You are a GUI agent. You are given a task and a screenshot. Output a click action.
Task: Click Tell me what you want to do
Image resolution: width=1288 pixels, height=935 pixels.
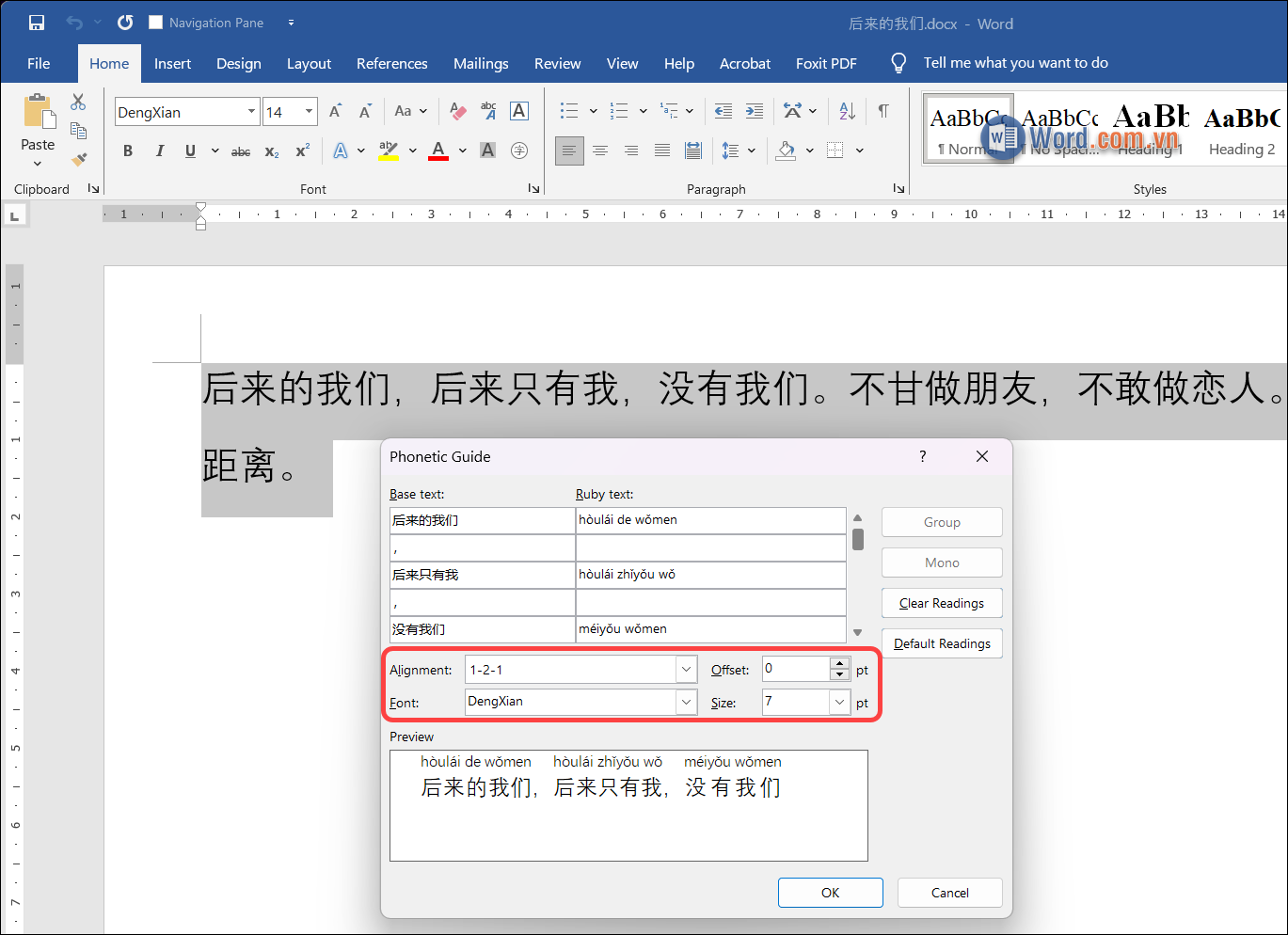1015,63
